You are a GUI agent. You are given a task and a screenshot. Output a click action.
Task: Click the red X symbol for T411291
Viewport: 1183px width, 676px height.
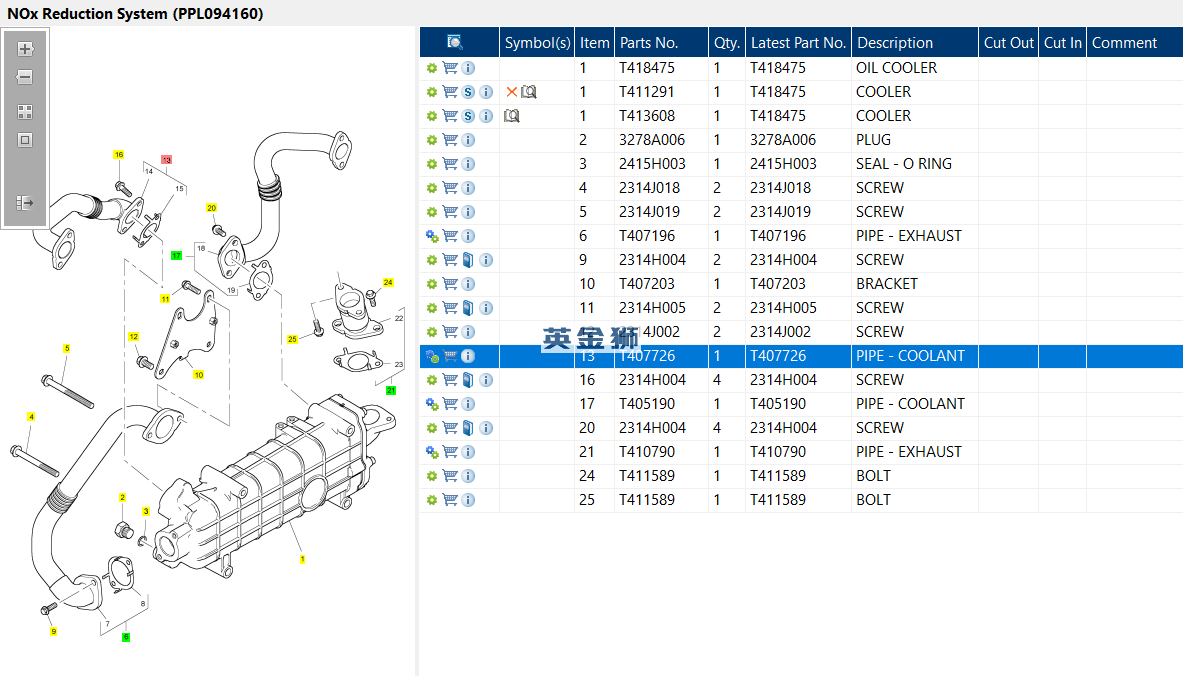click(x=512, y=92)
